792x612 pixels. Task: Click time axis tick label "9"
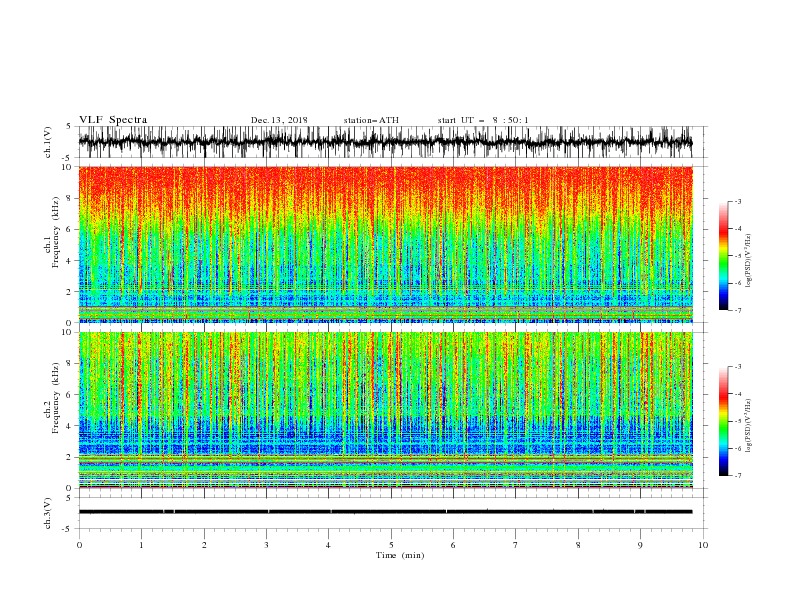pos(640,545)
